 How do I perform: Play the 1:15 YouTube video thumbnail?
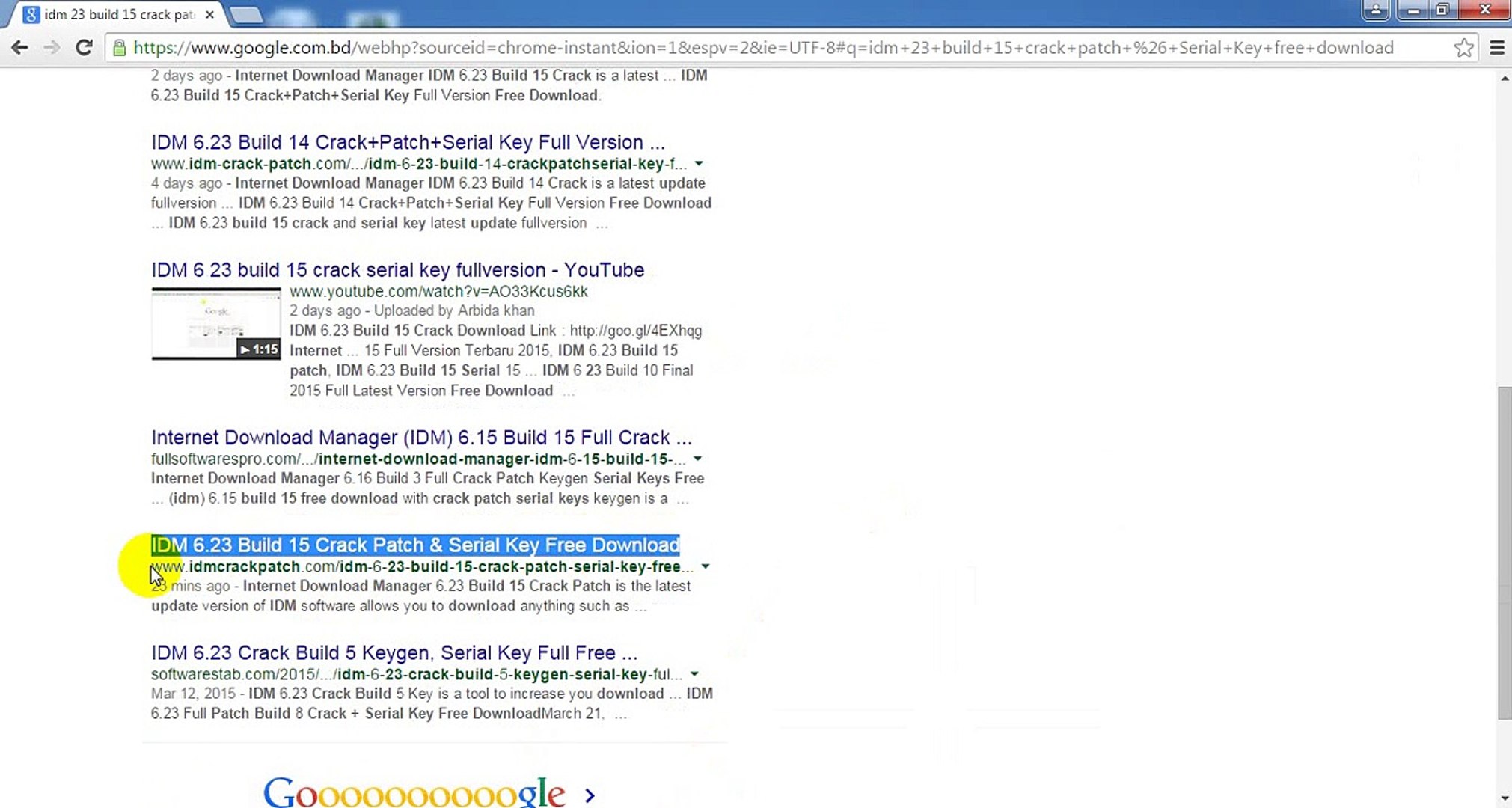click(216, 323)
